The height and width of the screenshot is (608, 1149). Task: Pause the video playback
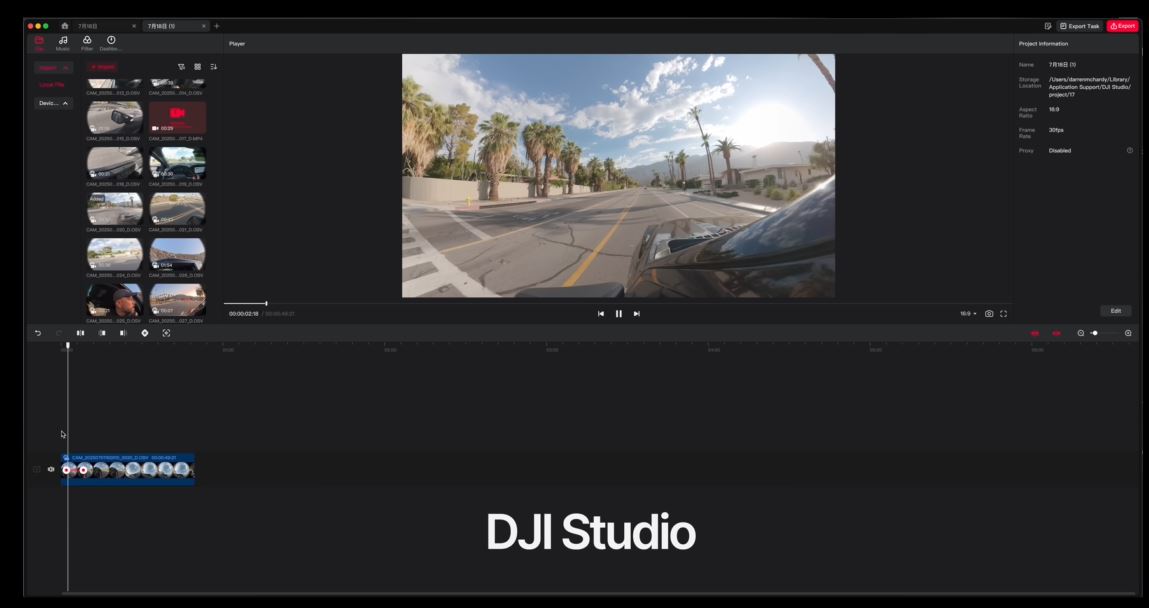tap(618, 314)
